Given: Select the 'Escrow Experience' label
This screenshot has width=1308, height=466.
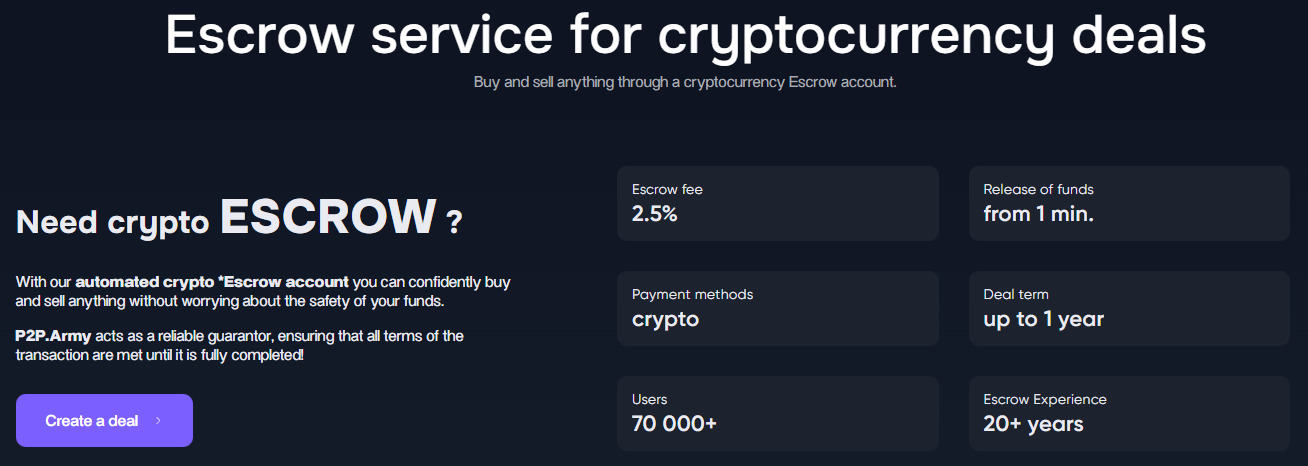Looking at the screenshot, I should coord(1045,399).
